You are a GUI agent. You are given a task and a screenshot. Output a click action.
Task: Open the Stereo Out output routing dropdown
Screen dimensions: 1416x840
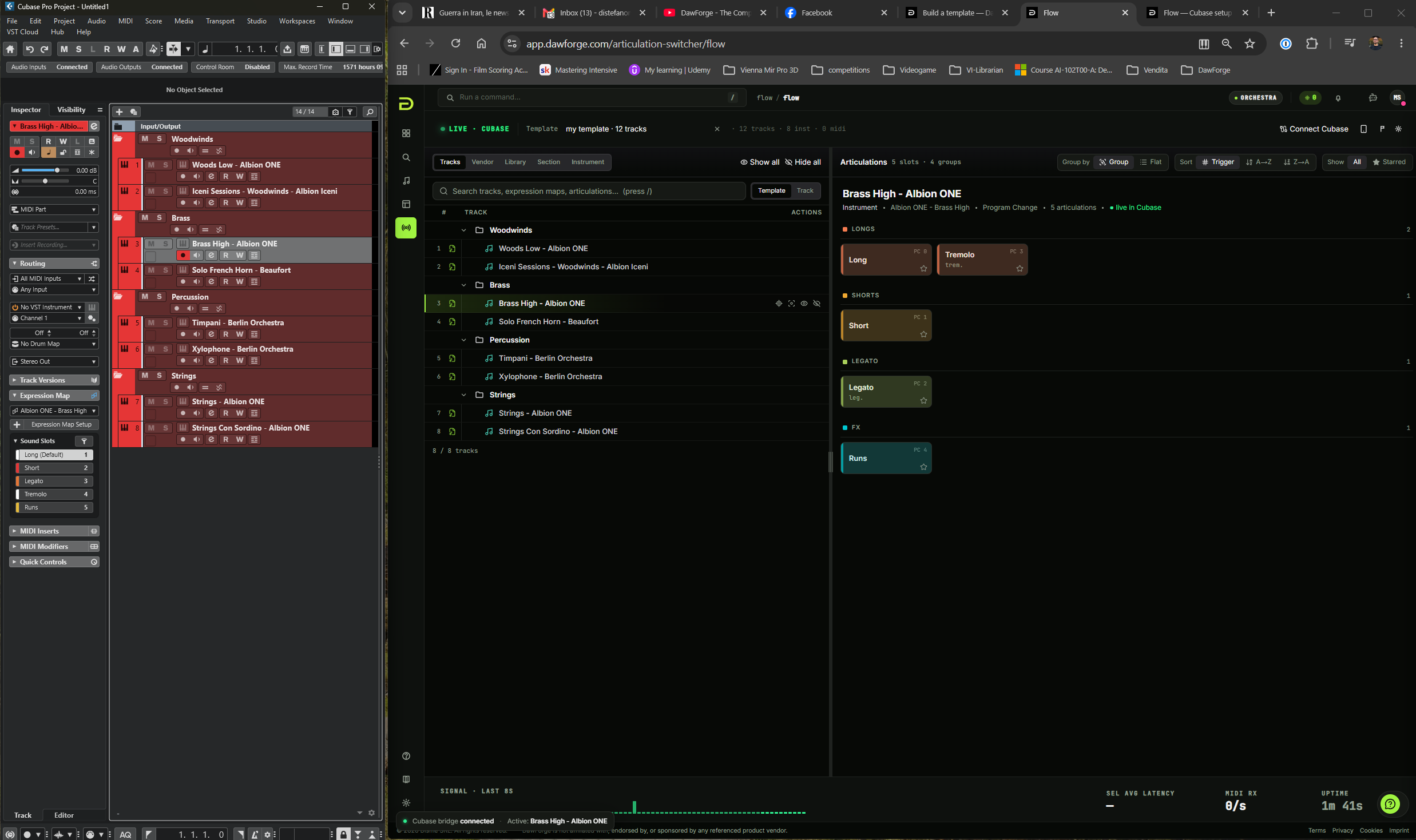54,362
